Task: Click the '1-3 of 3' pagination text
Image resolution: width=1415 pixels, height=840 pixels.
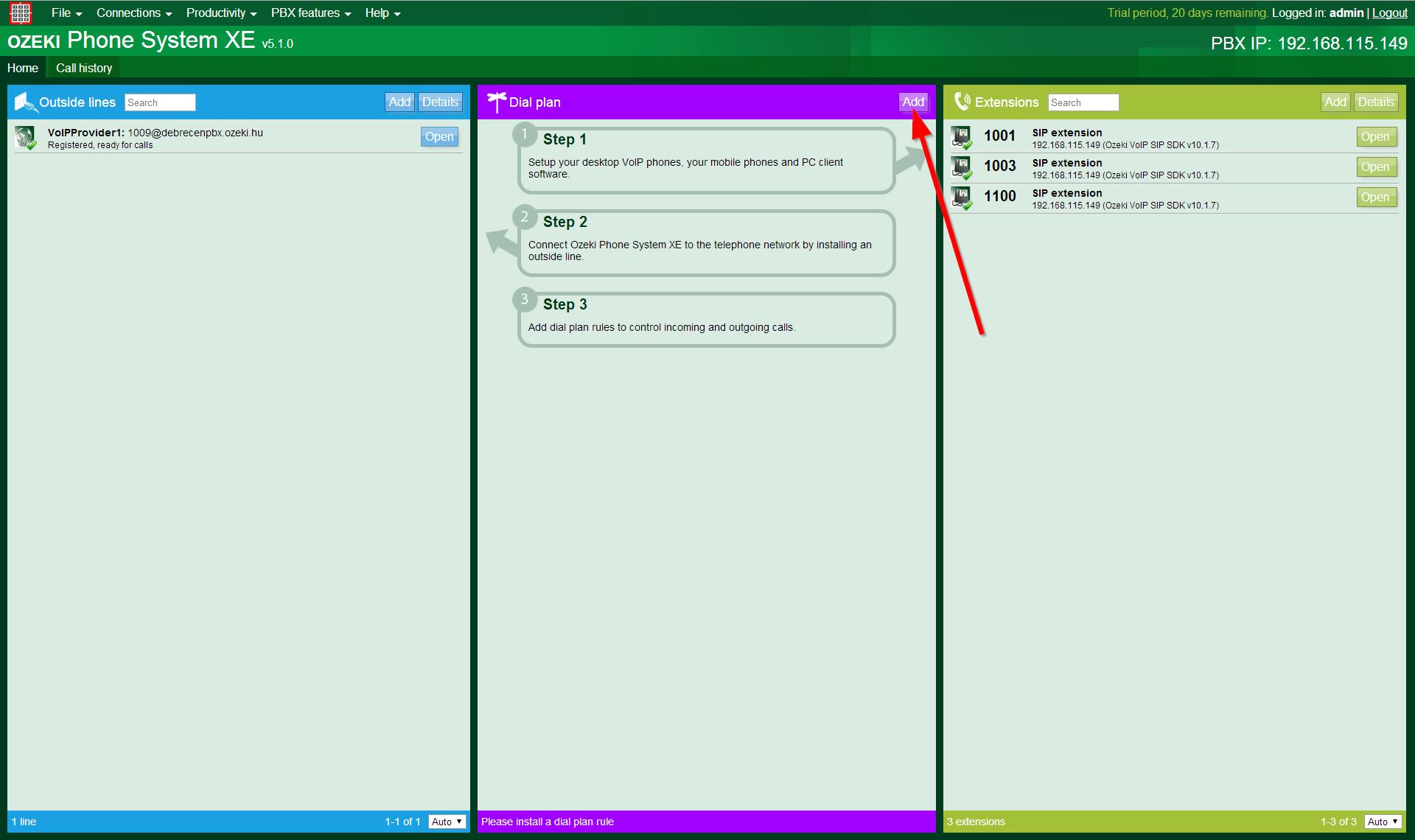Action: (1338, 822)
